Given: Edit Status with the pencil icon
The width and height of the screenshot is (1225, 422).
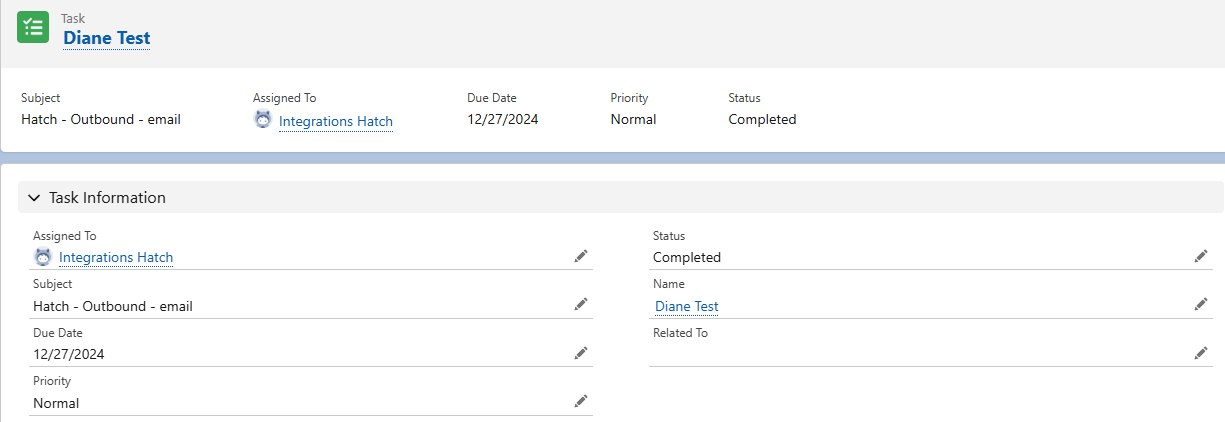Looking at the screenshot, I should 1201,256.
